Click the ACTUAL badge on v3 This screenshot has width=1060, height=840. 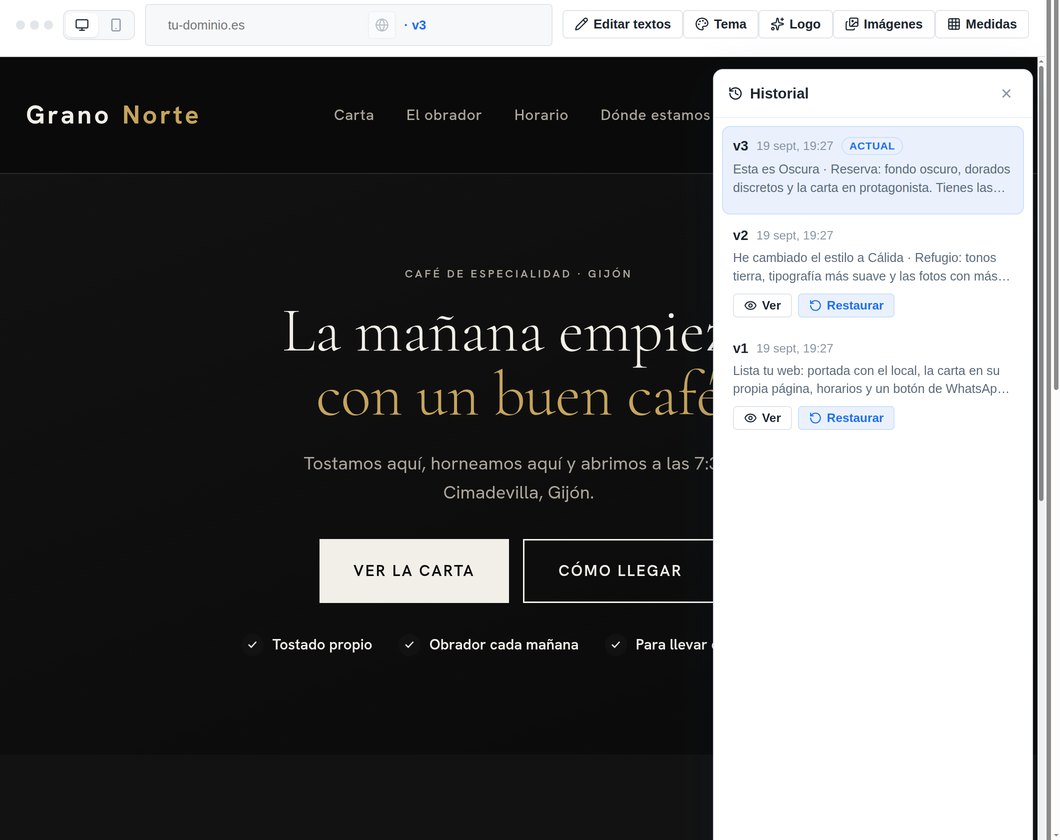coord(872,146)
